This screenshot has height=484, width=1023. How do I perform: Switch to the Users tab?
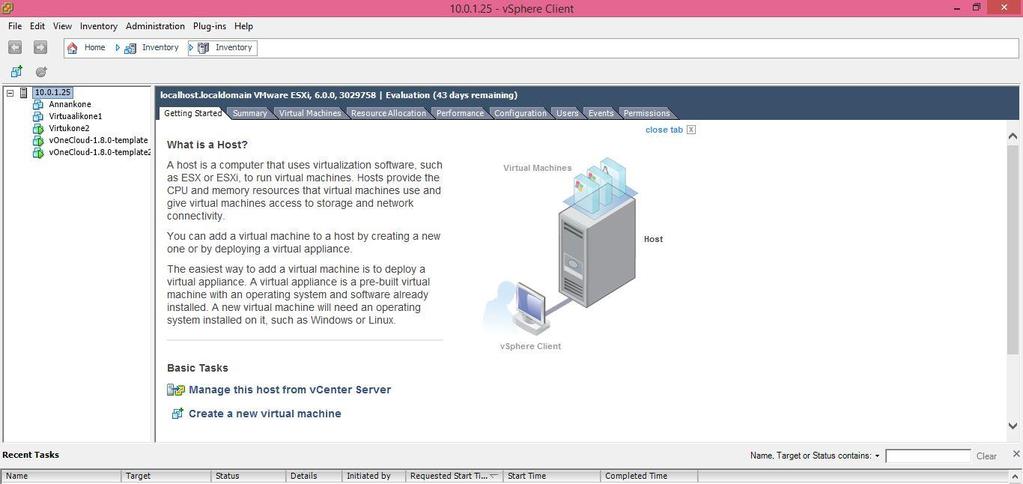[567, 113]
